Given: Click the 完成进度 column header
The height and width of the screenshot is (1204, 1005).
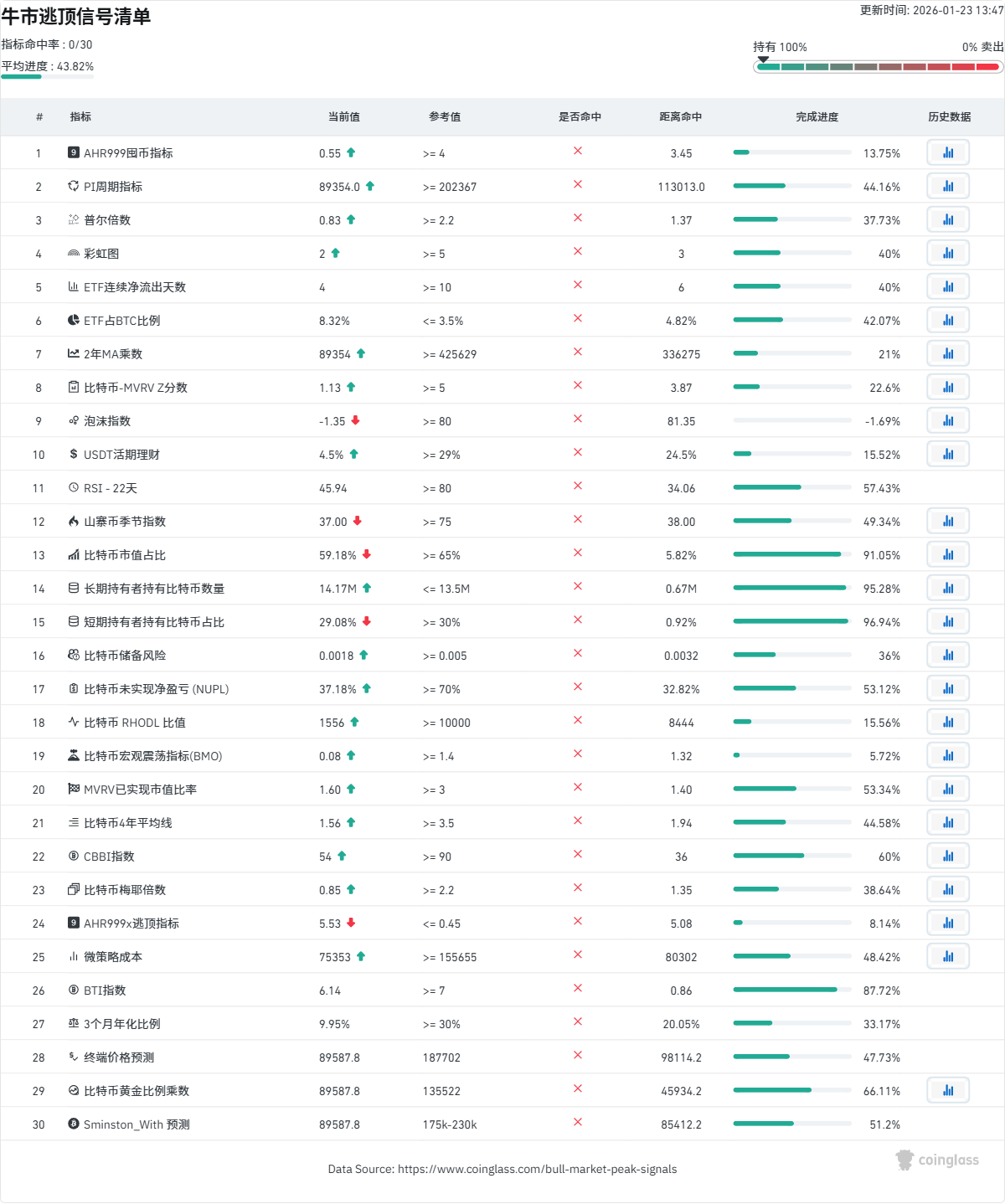Looking at the screenshot, I should click(817, 117).
